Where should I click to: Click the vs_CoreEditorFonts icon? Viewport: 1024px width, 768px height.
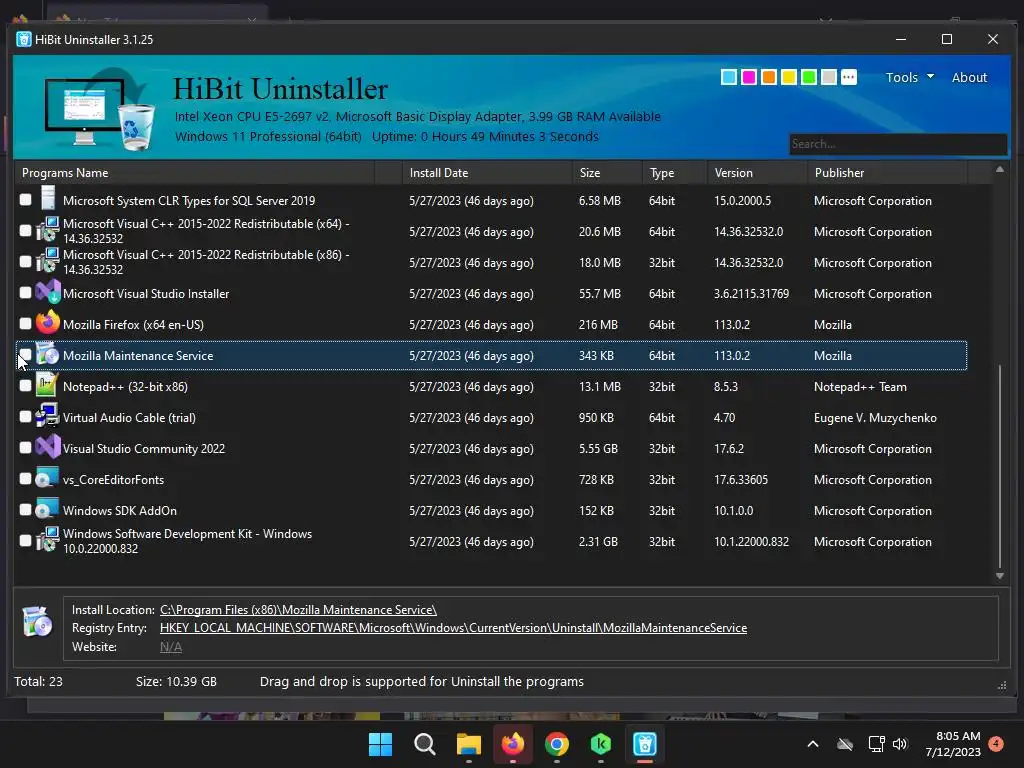(48, 479)
